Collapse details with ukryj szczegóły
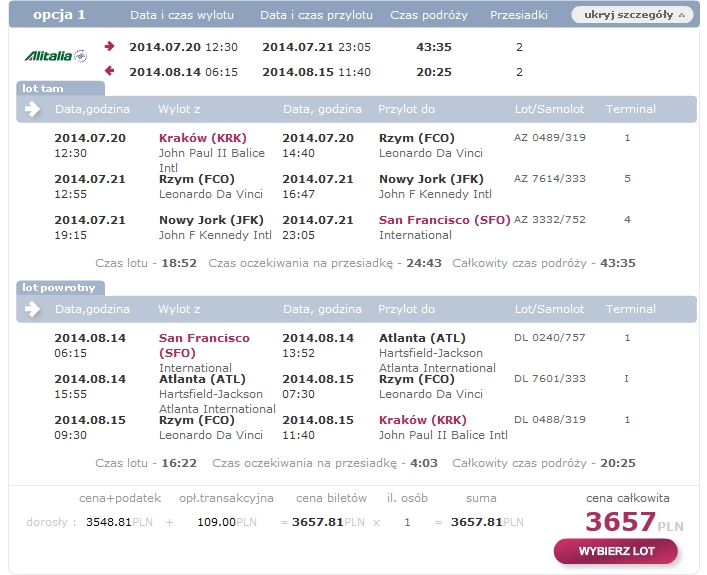The height and width of the screenshot is (575, 707). (x=634, y=15)
